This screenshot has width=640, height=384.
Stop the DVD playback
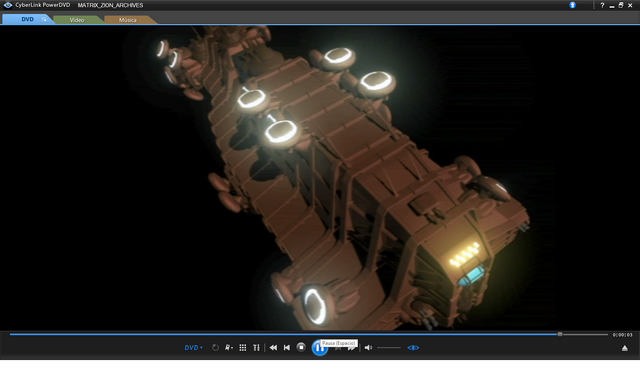[x=301, y=347]
